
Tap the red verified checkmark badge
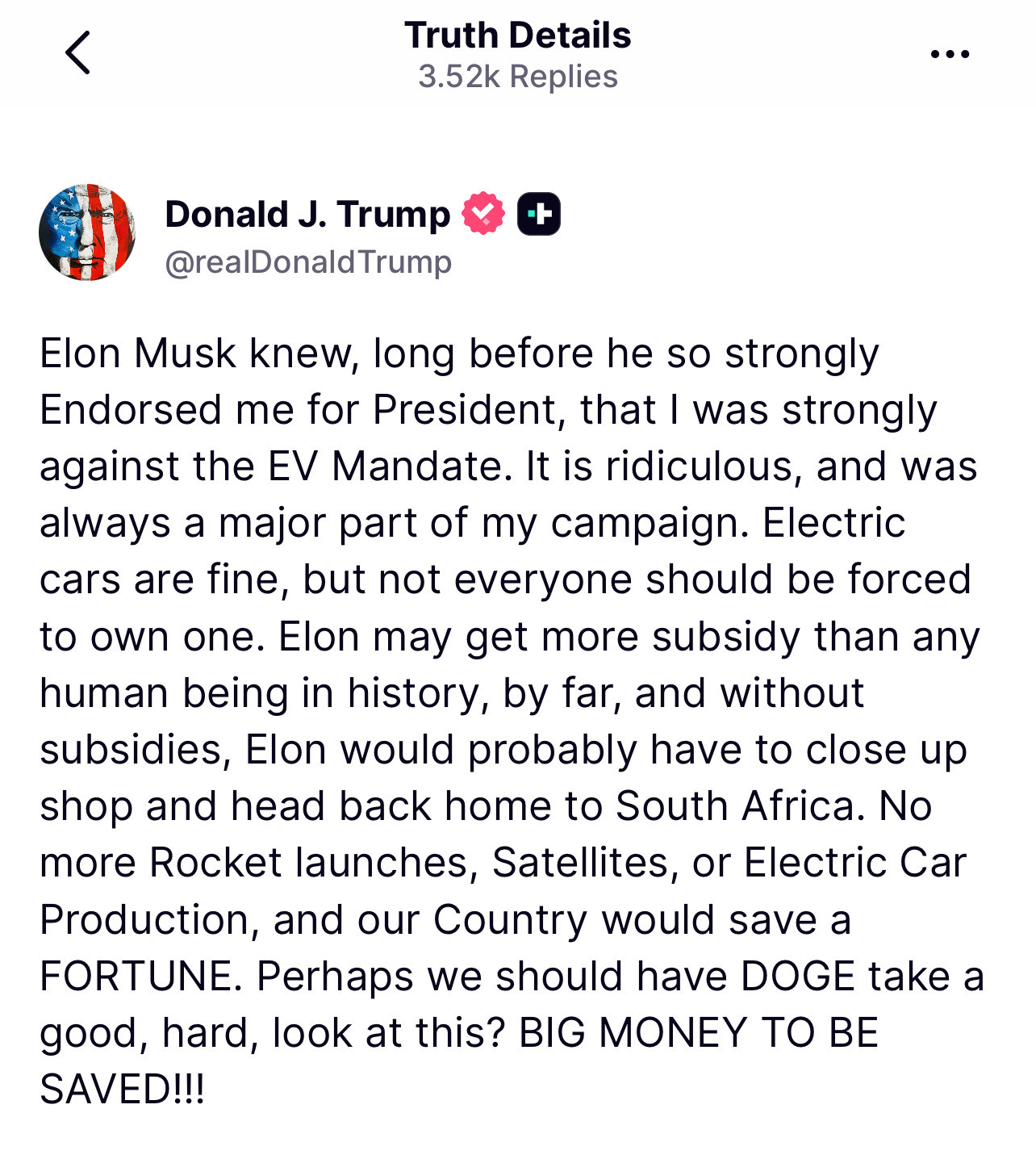pos(482,214)
